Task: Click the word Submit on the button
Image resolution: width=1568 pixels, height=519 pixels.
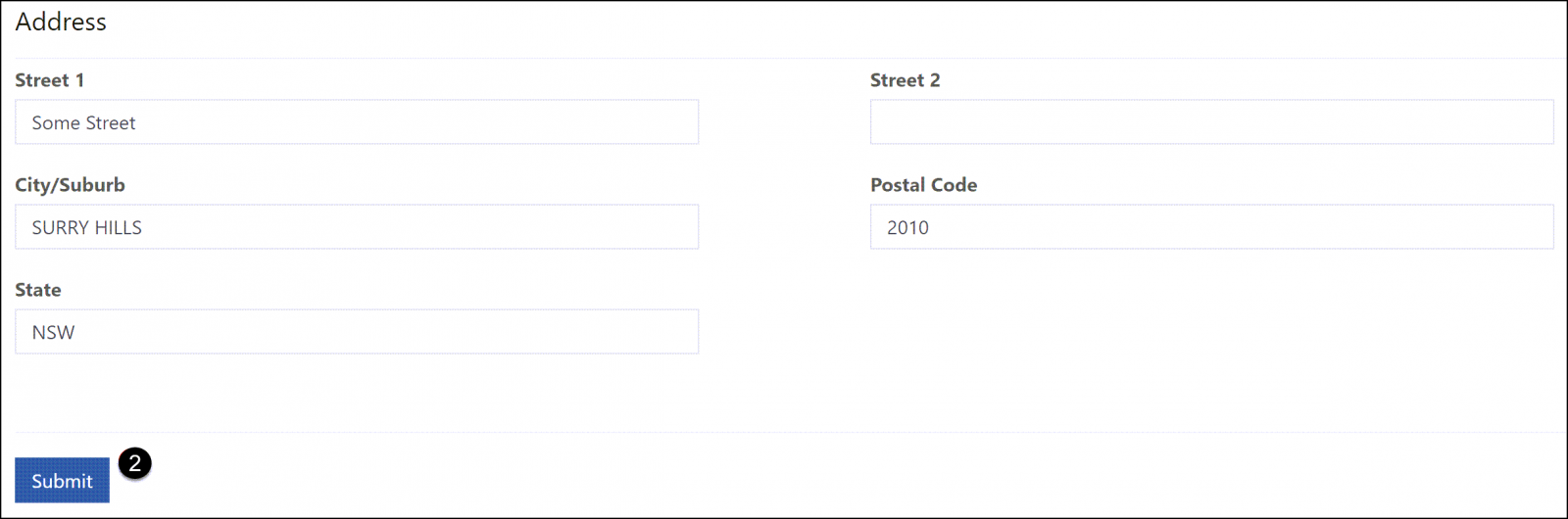Action: coord(62,481)
